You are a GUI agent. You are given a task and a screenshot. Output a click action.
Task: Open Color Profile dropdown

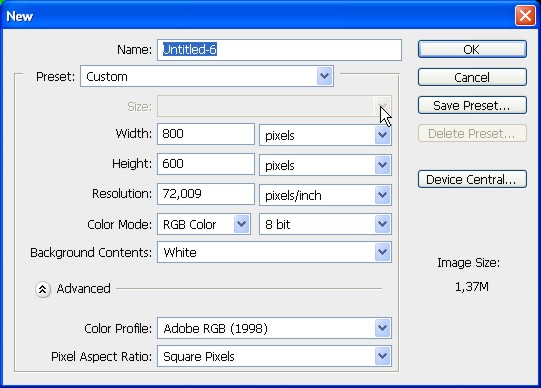274,328
